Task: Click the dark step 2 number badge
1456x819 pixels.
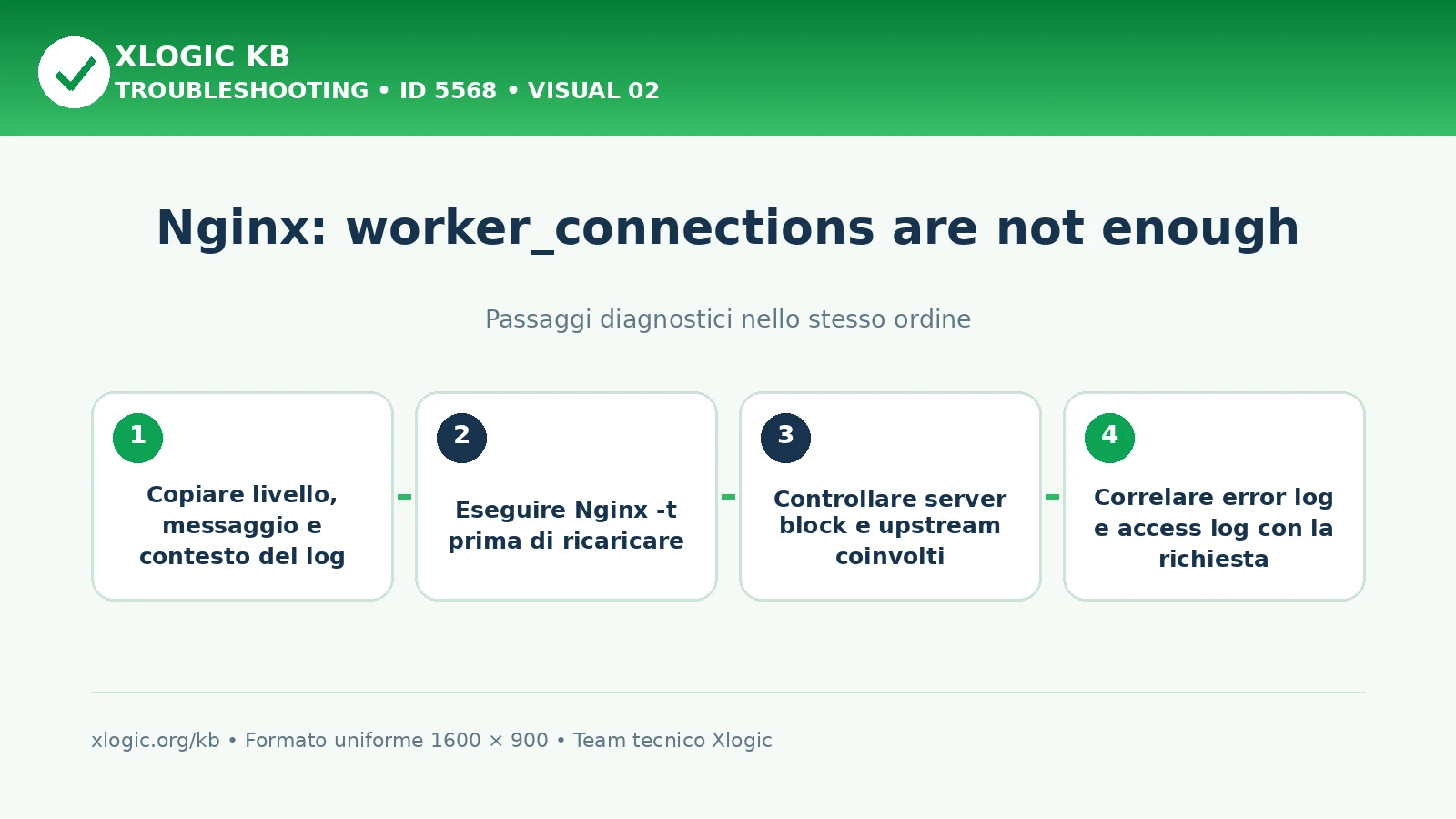Action: pos(462,438)
